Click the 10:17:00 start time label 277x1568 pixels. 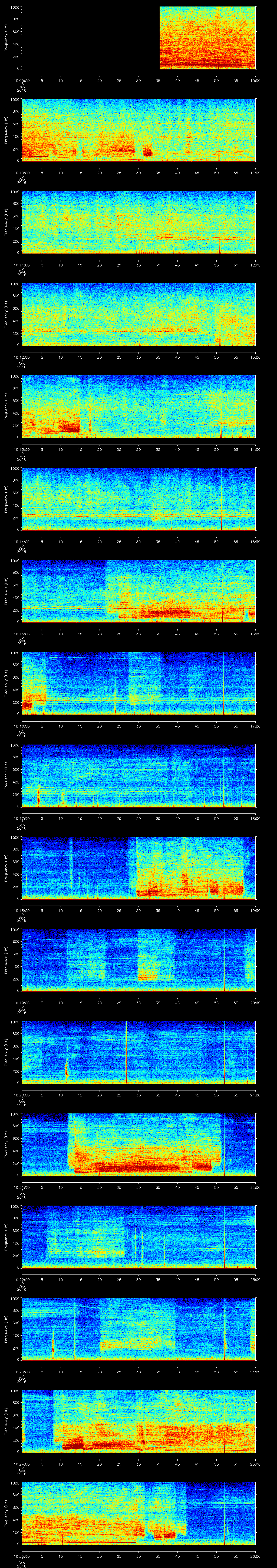21,818
